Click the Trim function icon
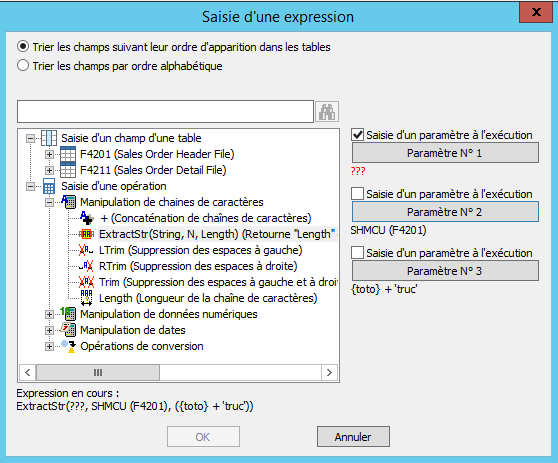The width and height of the screenshot is (558, 463). [x=86, y=282]
